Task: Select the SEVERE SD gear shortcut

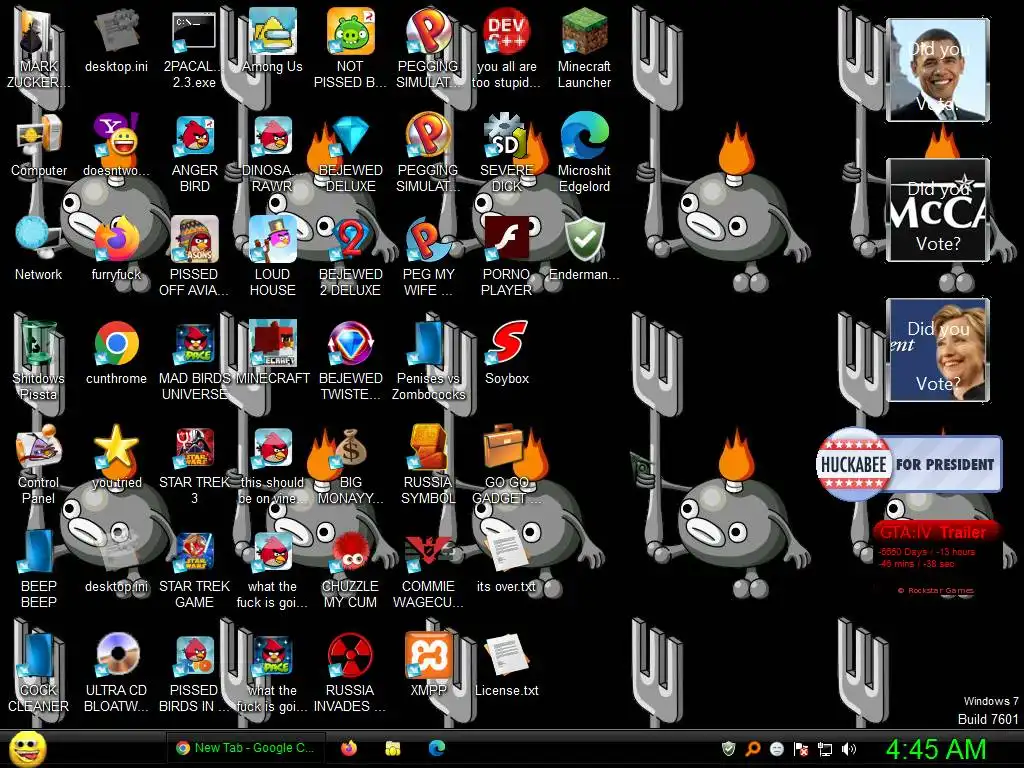Action: pos(506,153)
